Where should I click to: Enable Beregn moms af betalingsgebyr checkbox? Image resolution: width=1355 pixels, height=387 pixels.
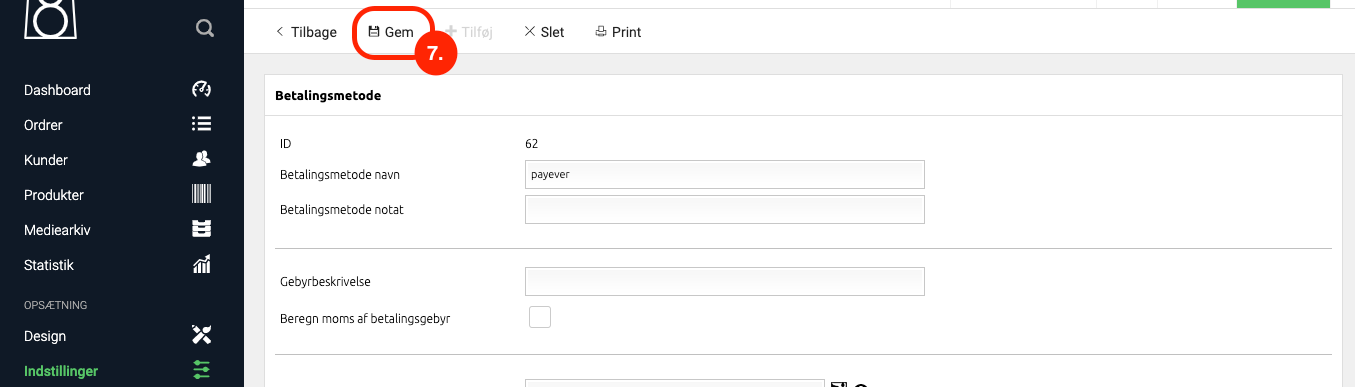[540, 317]
